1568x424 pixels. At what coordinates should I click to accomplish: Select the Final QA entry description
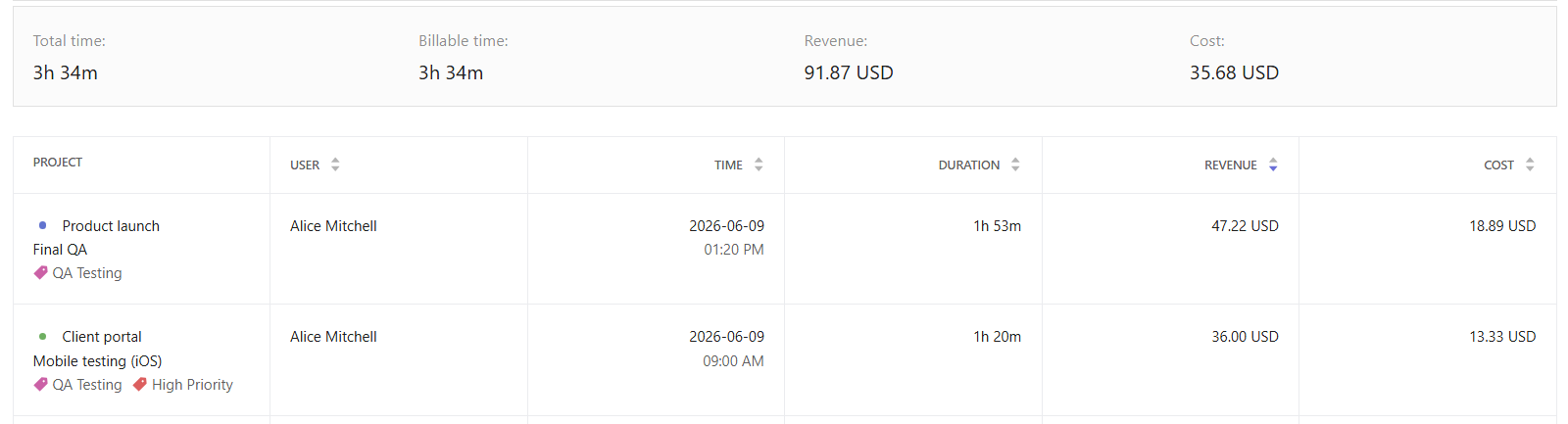tap(60, 250)
